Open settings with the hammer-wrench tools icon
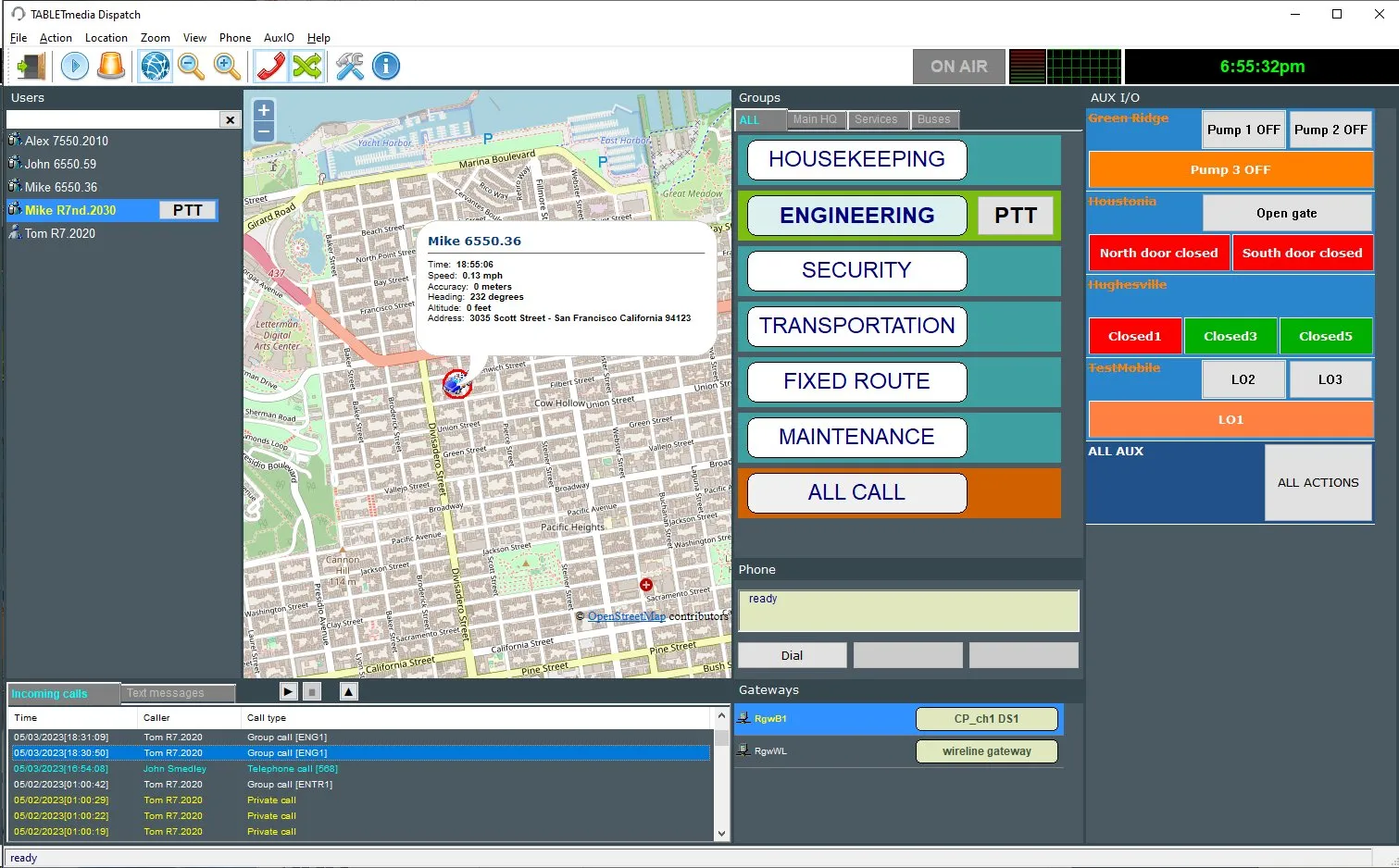Screen dimensions: 1399x868 [350, 67]
